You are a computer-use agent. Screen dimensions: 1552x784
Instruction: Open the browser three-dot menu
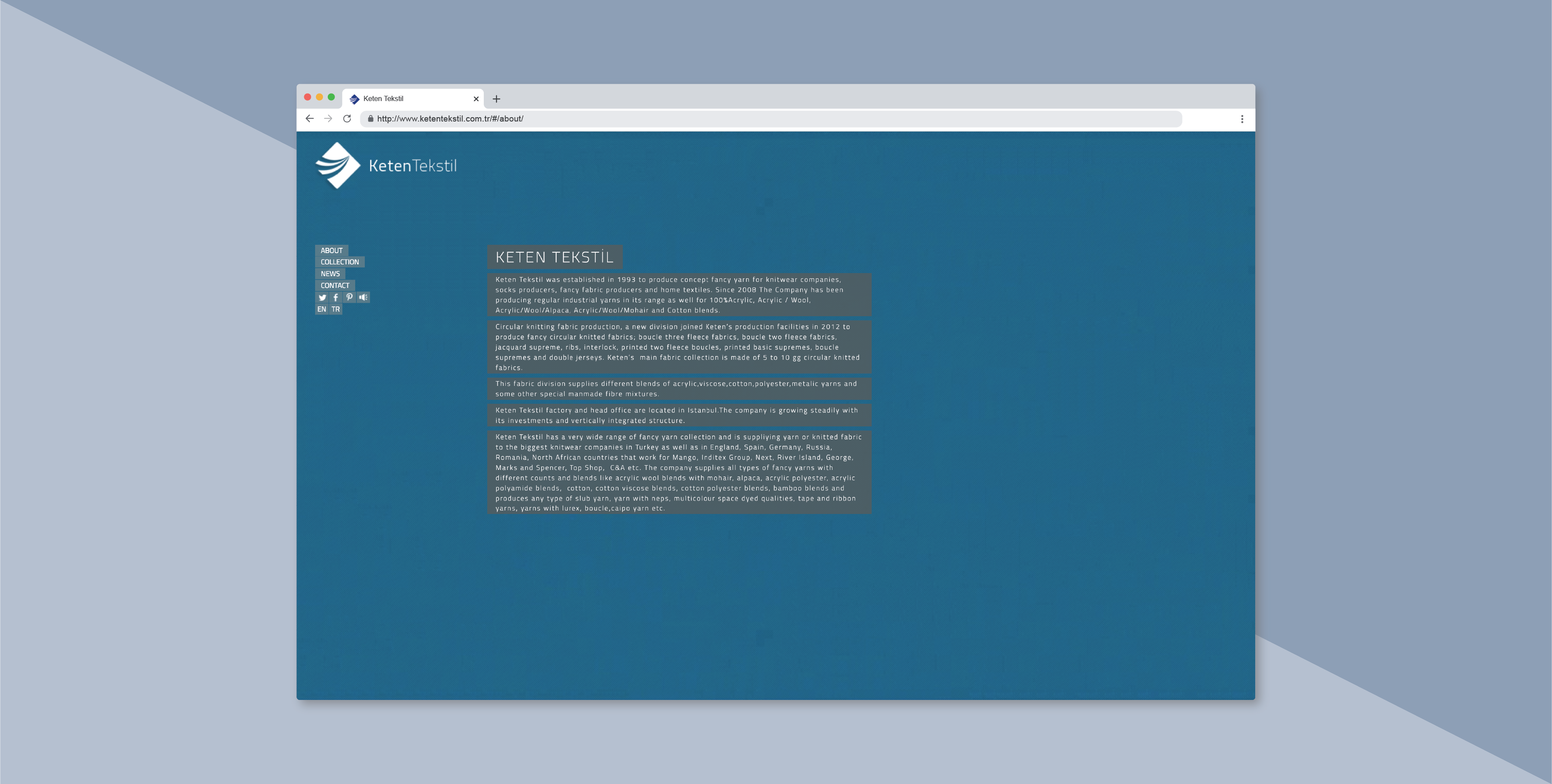coord(1242,119)
